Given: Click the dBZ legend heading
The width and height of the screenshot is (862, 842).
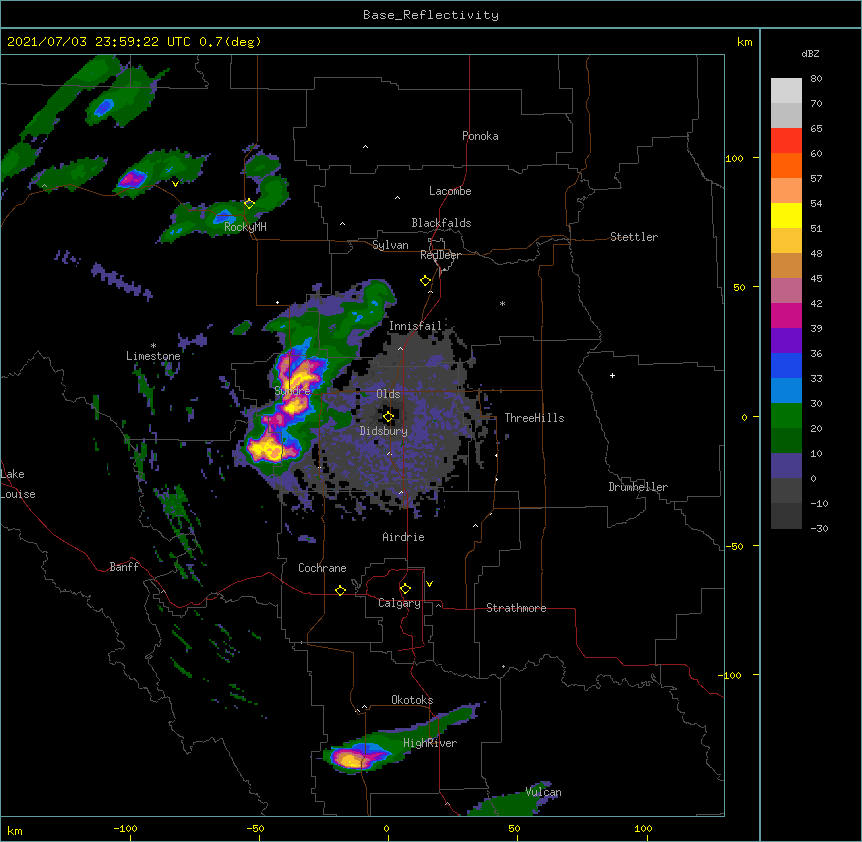Looking at the screenshot, I should [810, 54].
